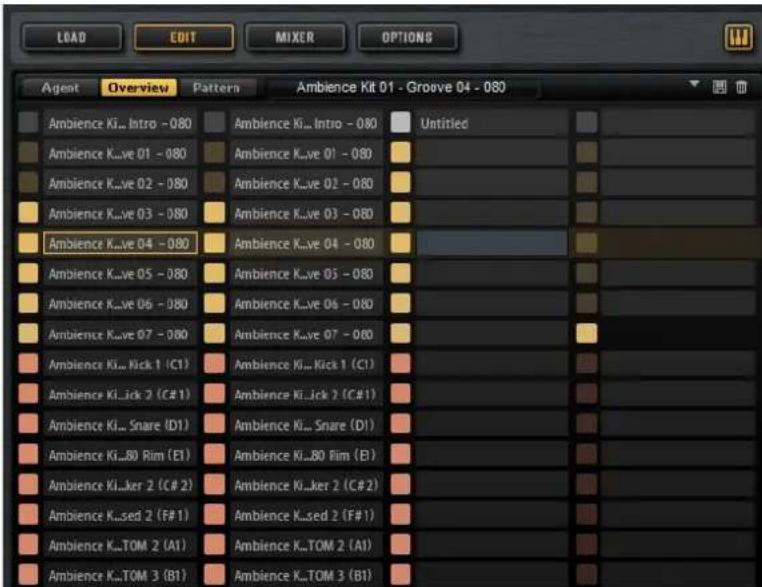
Task: Click yellow pad beside second-column ve 05 - 080
Action: (x=214, y=273)
